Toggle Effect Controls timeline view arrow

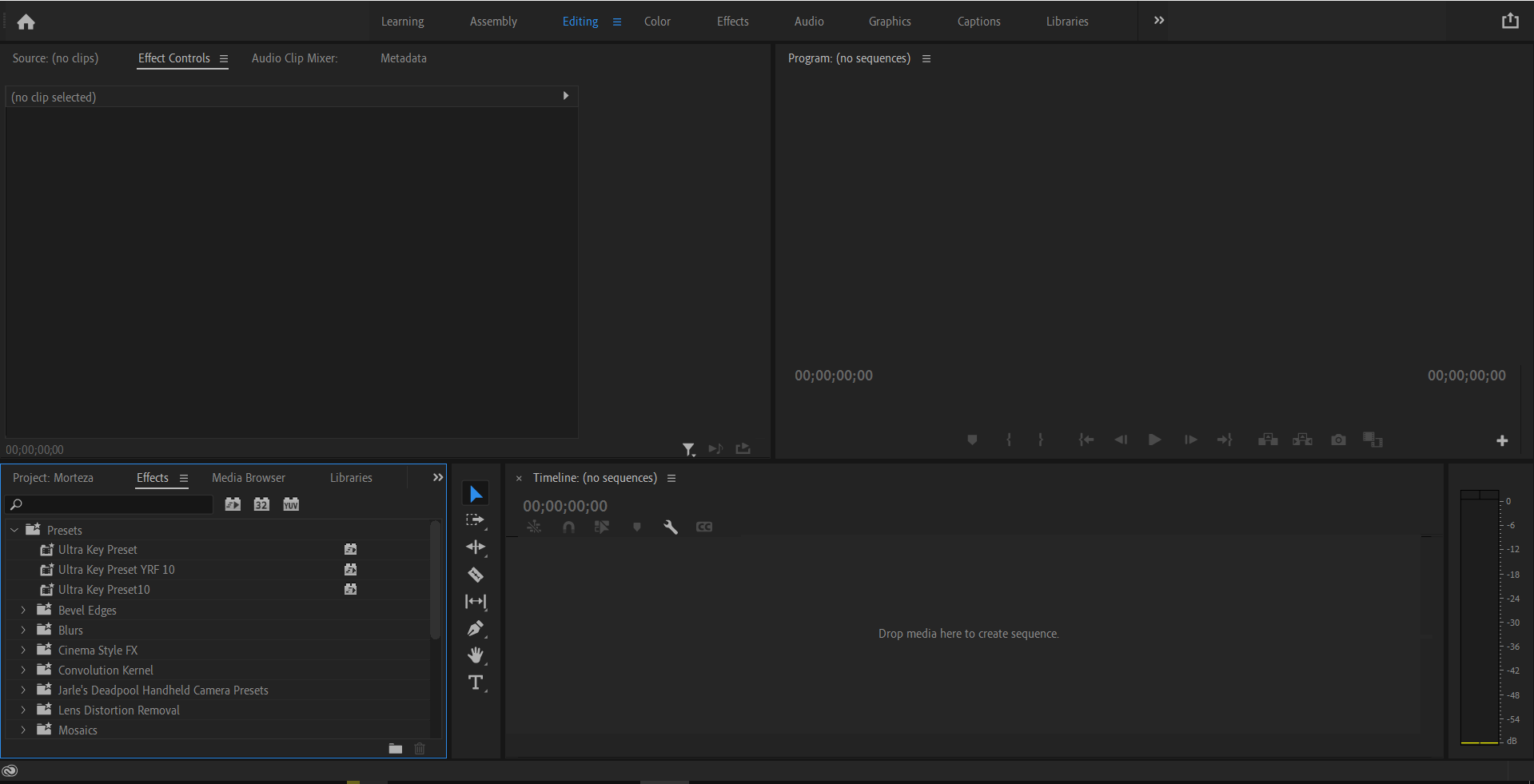566,96
